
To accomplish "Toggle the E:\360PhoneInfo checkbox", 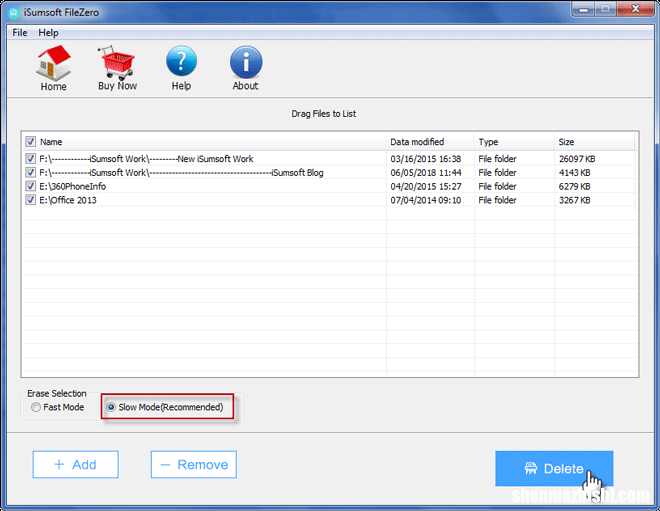I will point(30,187).
